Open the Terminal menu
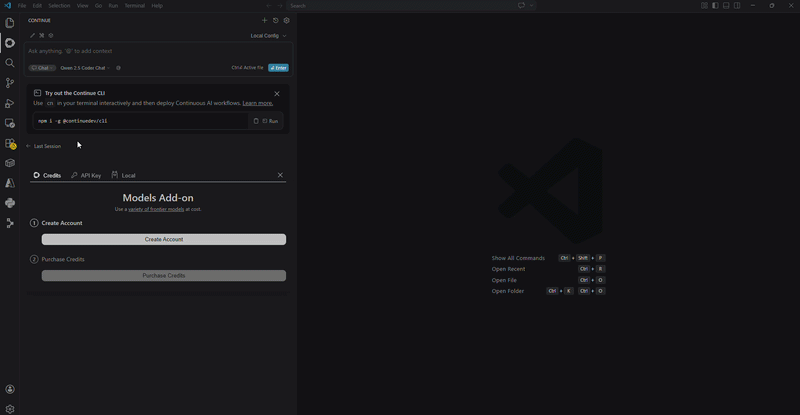 point(135,6)
